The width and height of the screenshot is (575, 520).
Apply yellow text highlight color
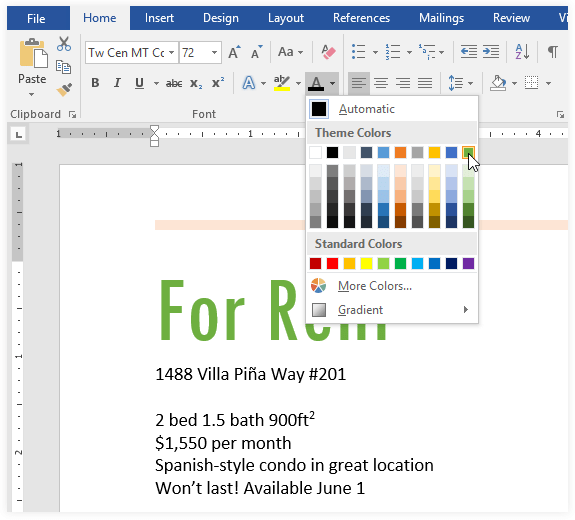(282, 83)
